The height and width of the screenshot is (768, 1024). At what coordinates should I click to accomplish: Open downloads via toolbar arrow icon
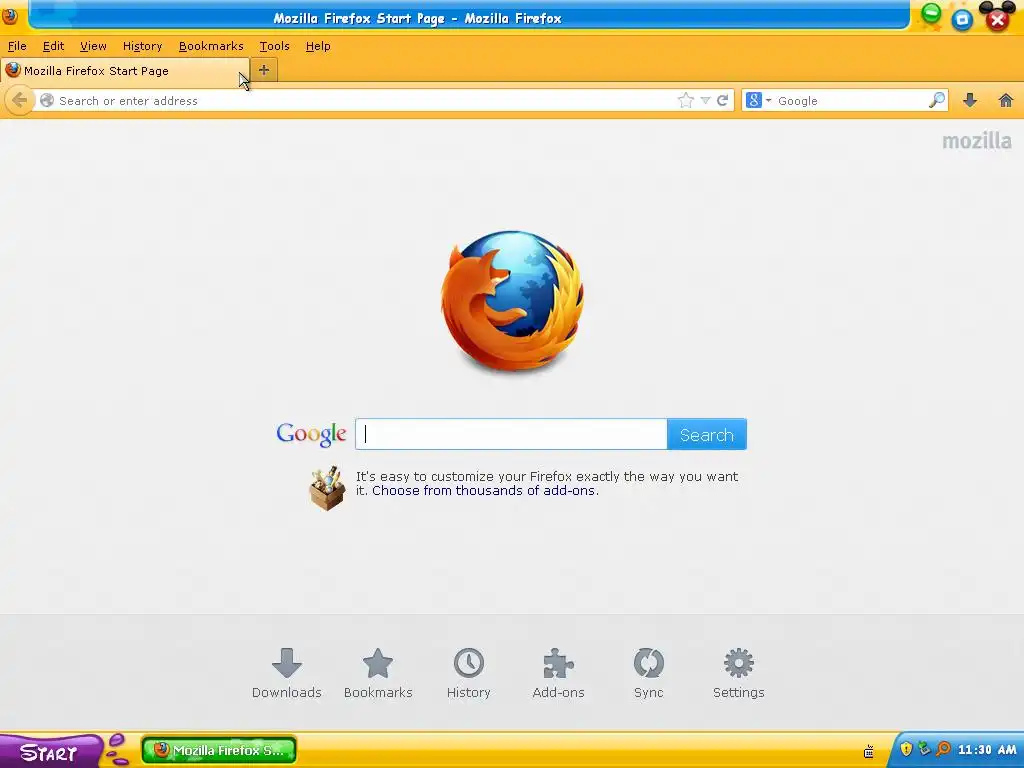pyautogui.click(x=970, y=100)
